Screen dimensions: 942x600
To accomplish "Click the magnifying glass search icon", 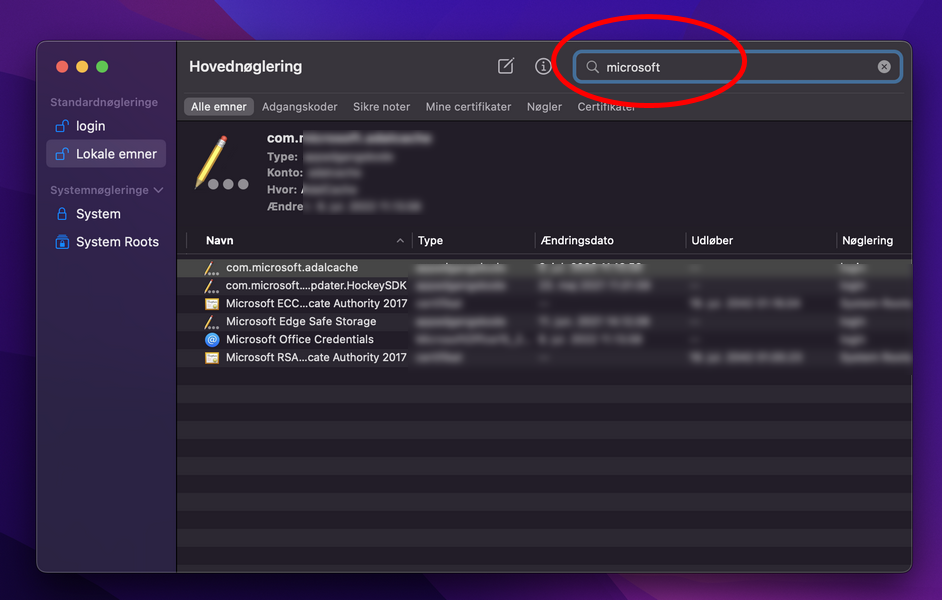I will pos(592,67).
